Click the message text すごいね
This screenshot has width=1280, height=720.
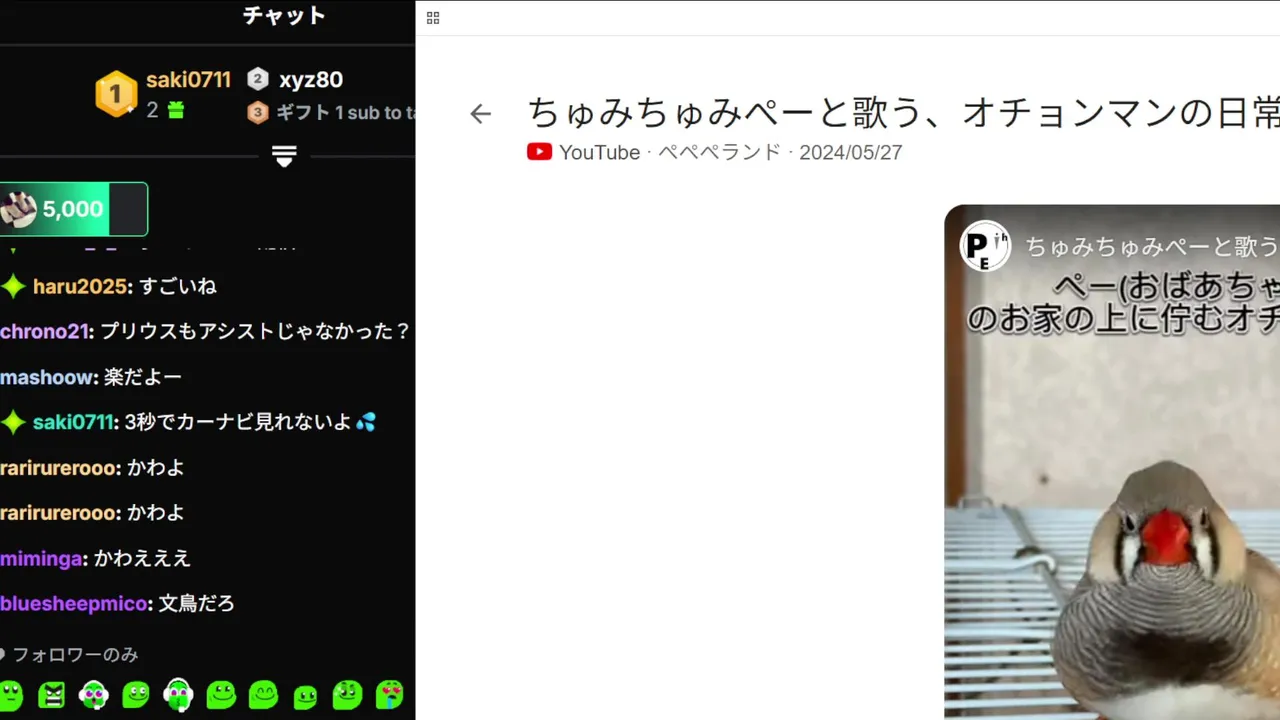point(178,287)
